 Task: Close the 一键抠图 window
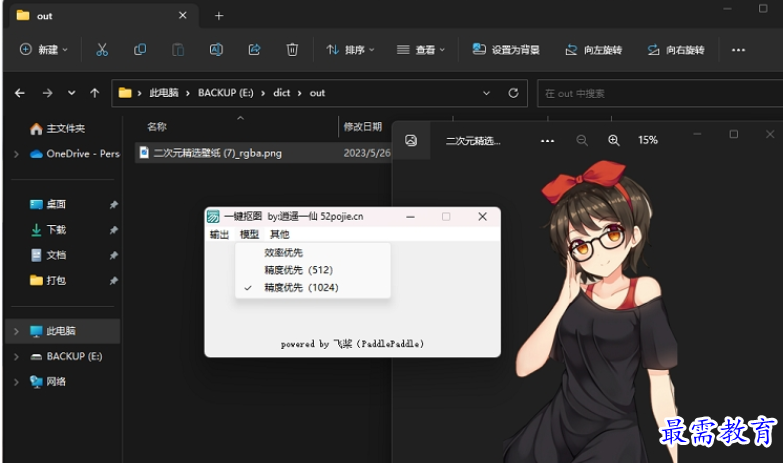tap(482, 217)
